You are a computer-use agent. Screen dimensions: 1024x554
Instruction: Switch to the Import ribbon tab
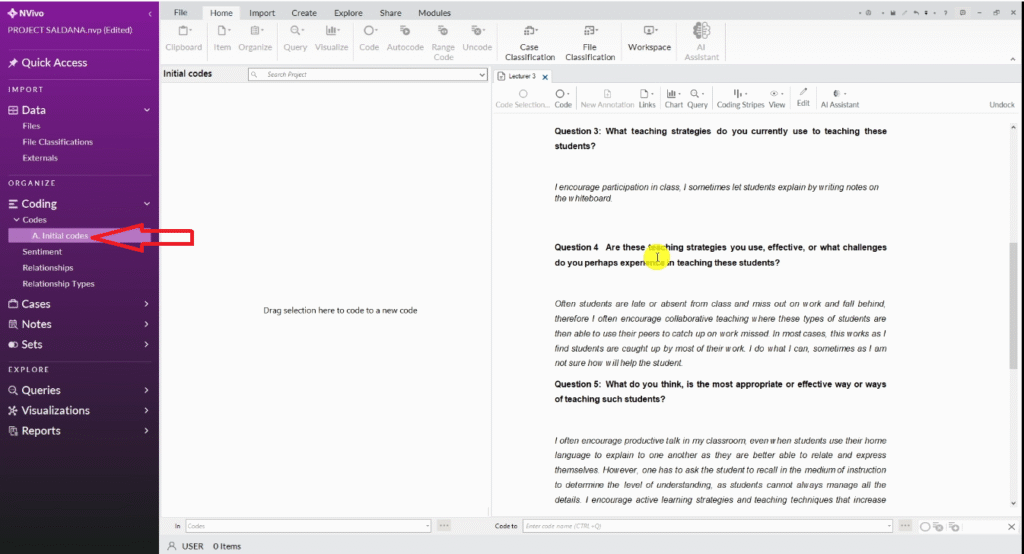[262, 13]
